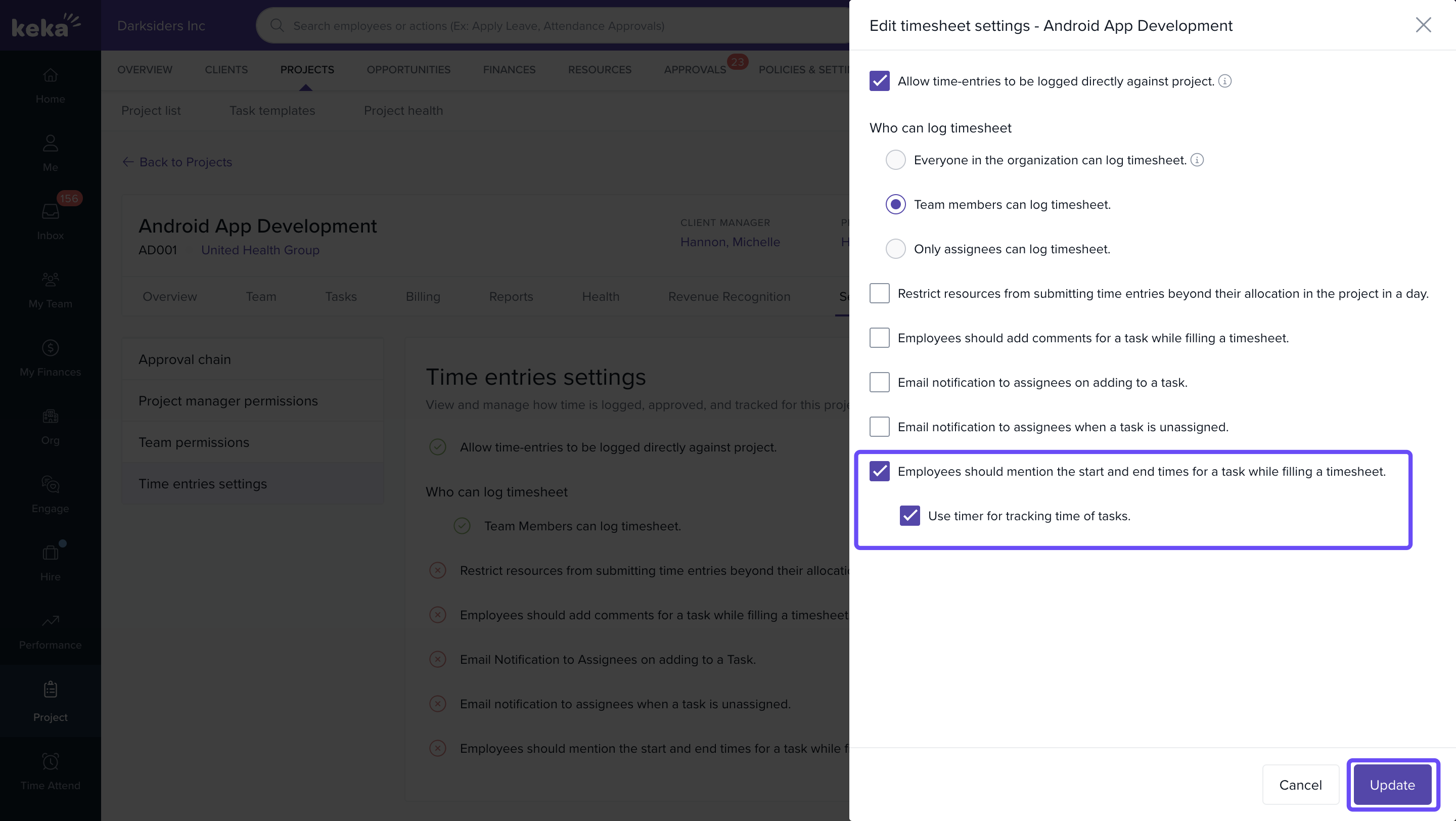Enable comments required for task checkbox
The width and height of the screenshot is (1456, 821).
[x=880, y=338]
